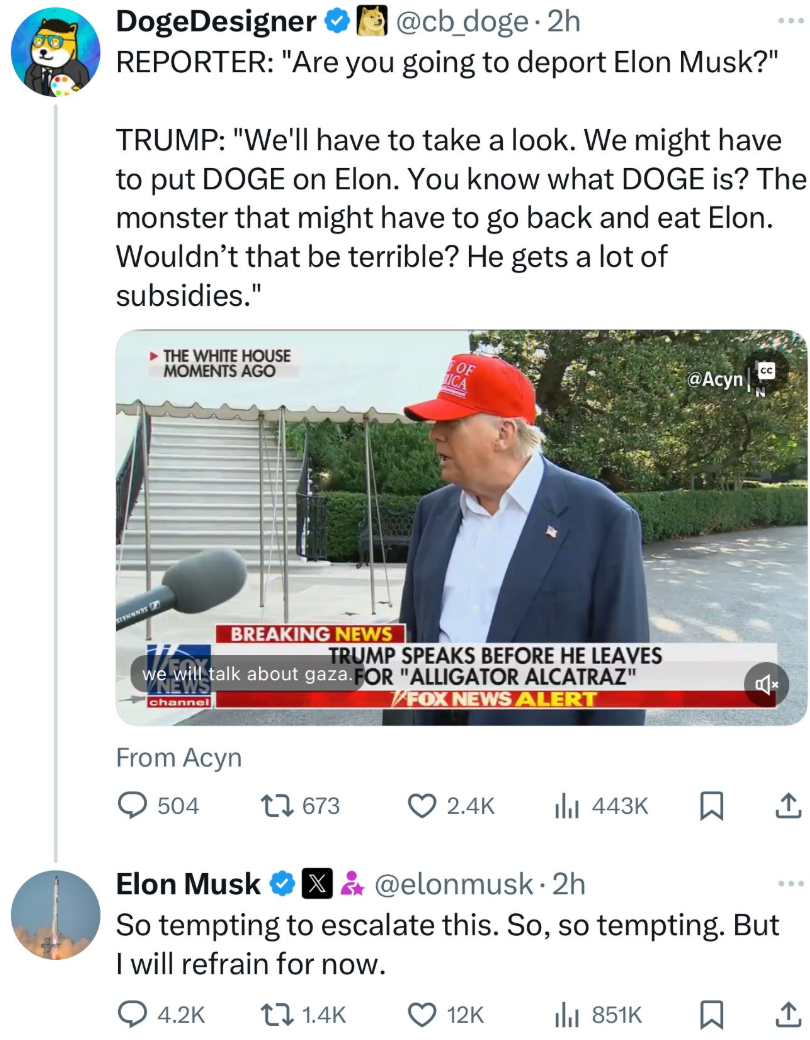The width and height of the screenshot is (810, 1040).
Task: Open the @elonmusk handle link
Action: pyautogui.click(x=454, y=884)
